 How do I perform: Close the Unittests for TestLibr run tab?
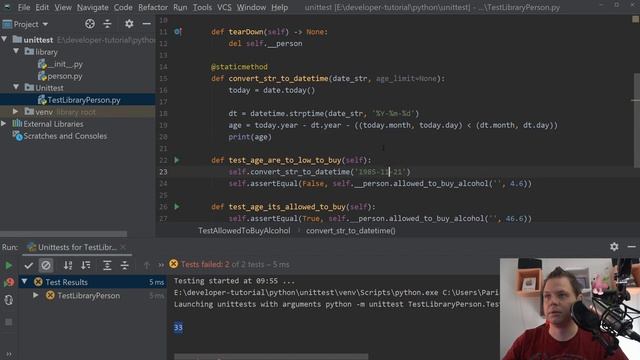pos(123,247)
